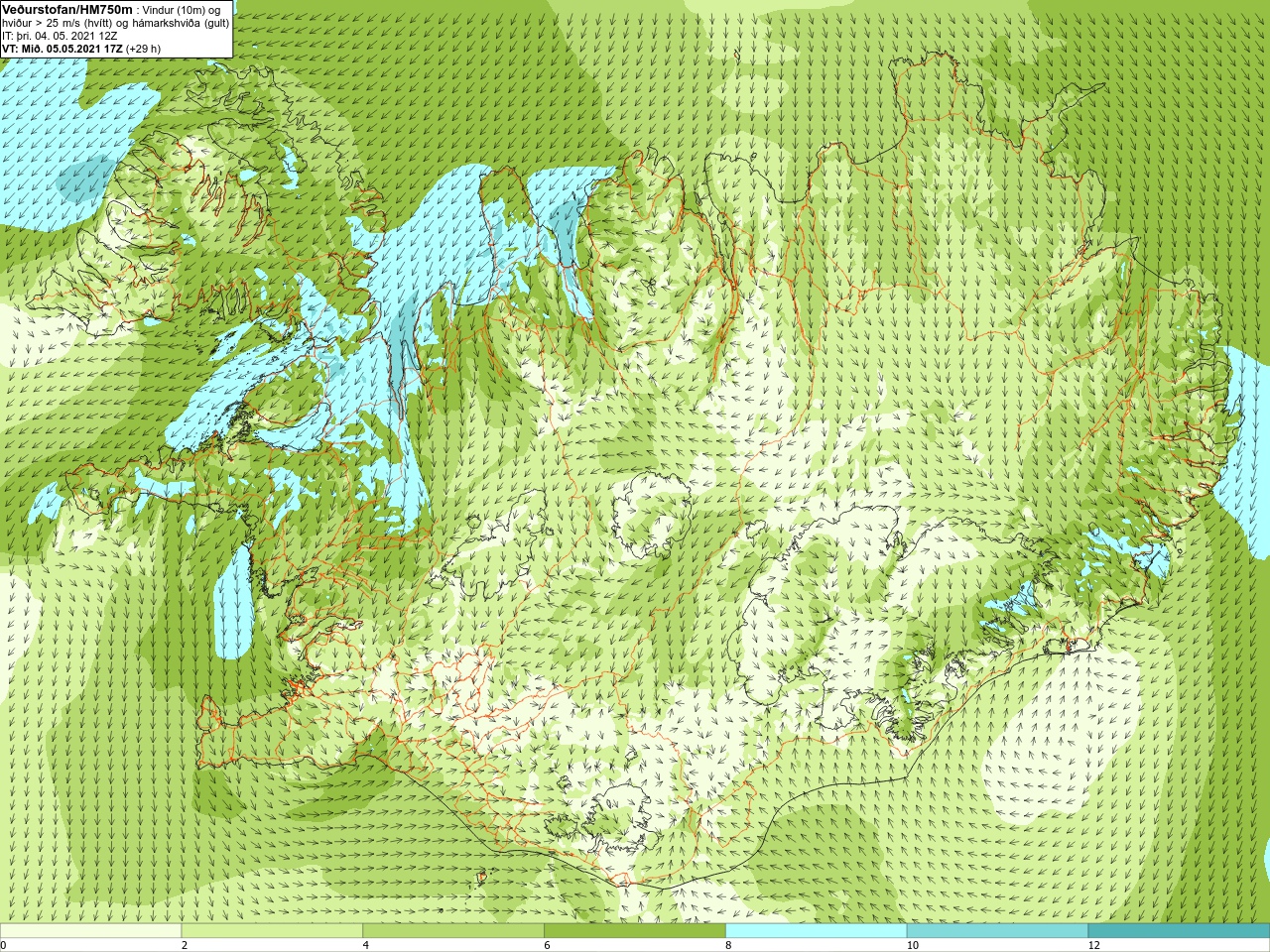Click the dark teal above-12 m/s legend swatch

pyautogui.click(x=1179, y=931)
